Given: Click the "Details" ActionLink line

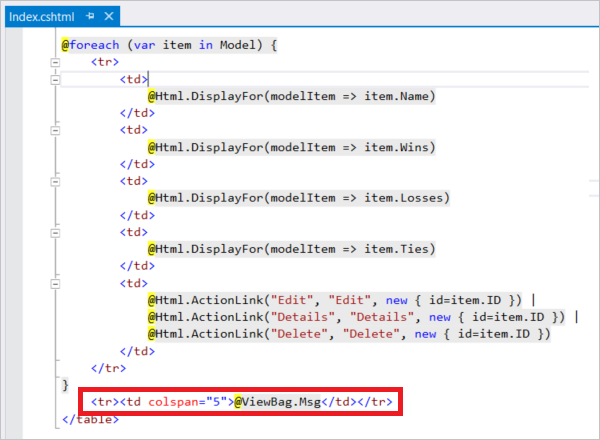Looking at the screenshot, I should tap(363, 317).
